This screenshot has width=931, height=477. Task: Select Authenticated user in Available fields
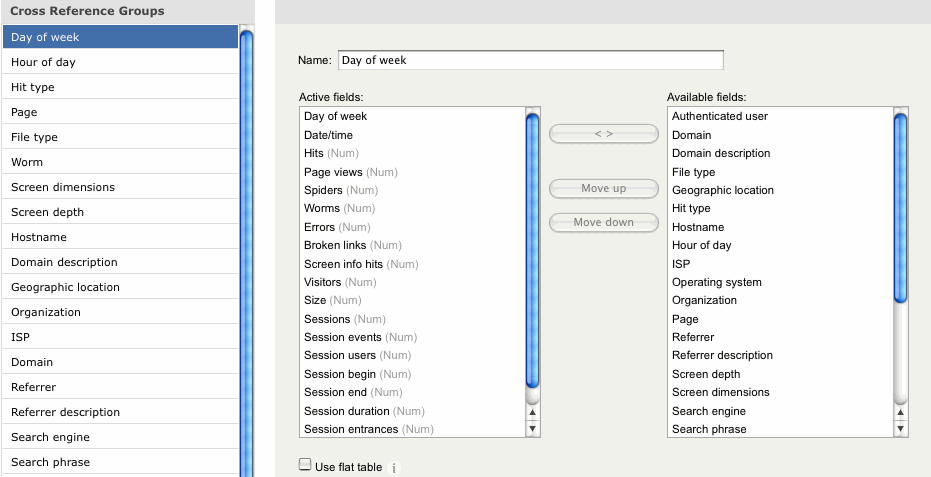(x=719, y=116)
